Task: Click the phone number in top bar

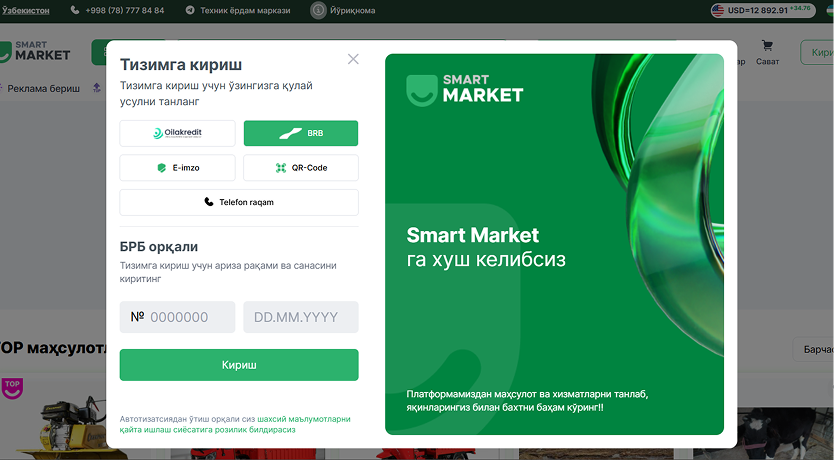Action: pos(124,10)
